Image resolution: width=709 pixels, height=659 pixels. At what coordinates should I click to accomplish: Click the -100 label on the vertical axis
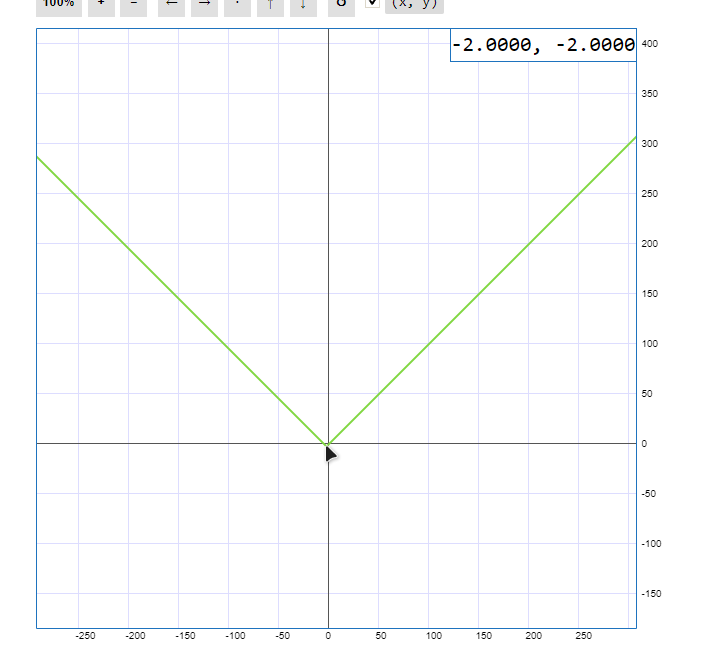[x=650, y=543]
